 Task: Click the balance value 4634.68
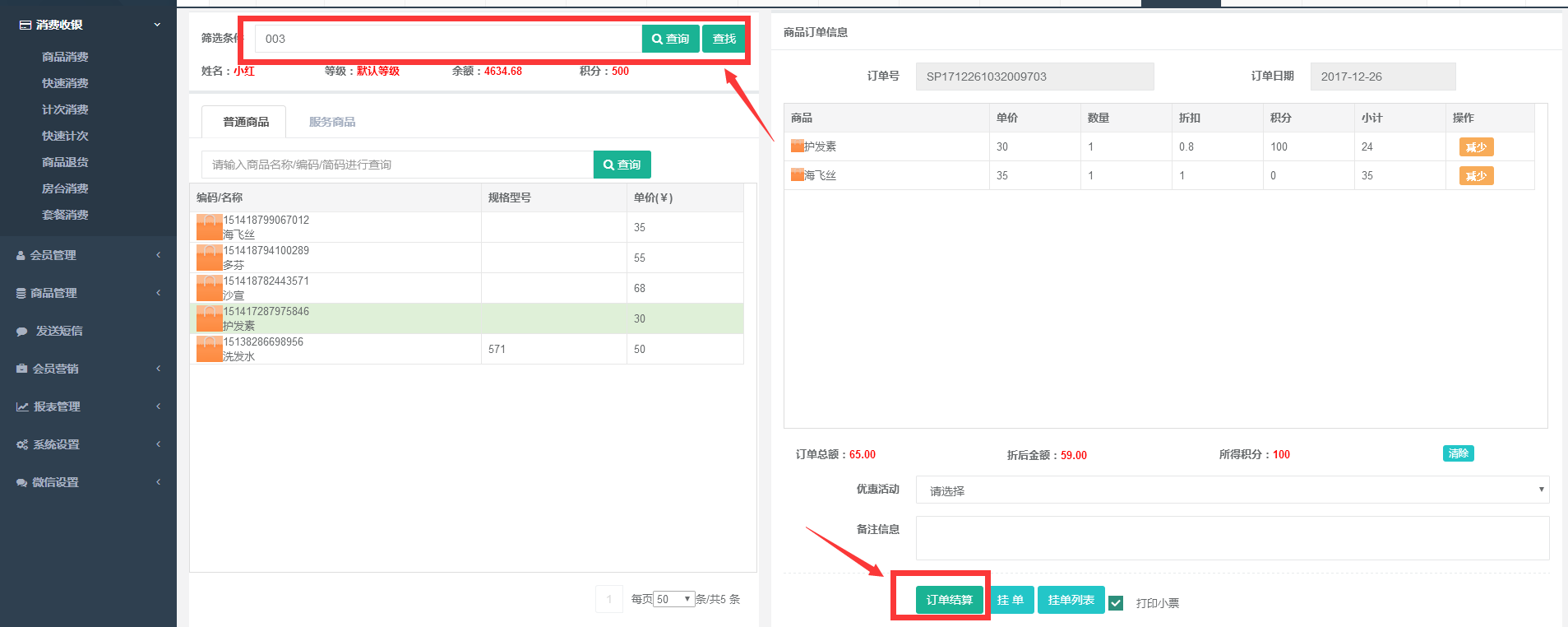pyautogui.click(x=503, y=72)
